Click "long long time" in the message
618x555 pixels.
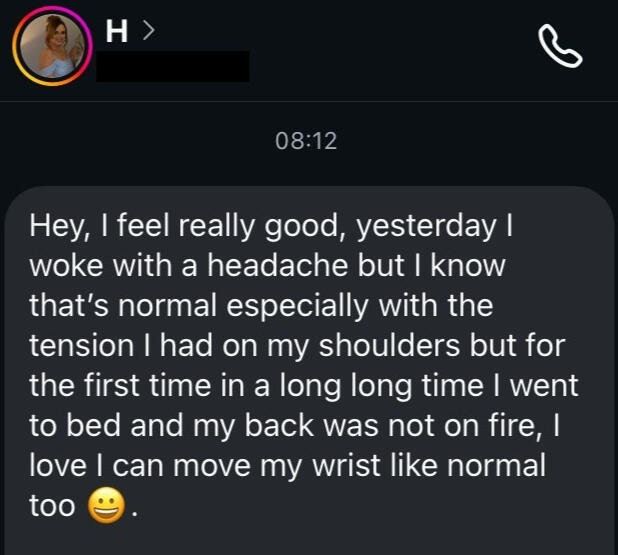tap(382, 386)
